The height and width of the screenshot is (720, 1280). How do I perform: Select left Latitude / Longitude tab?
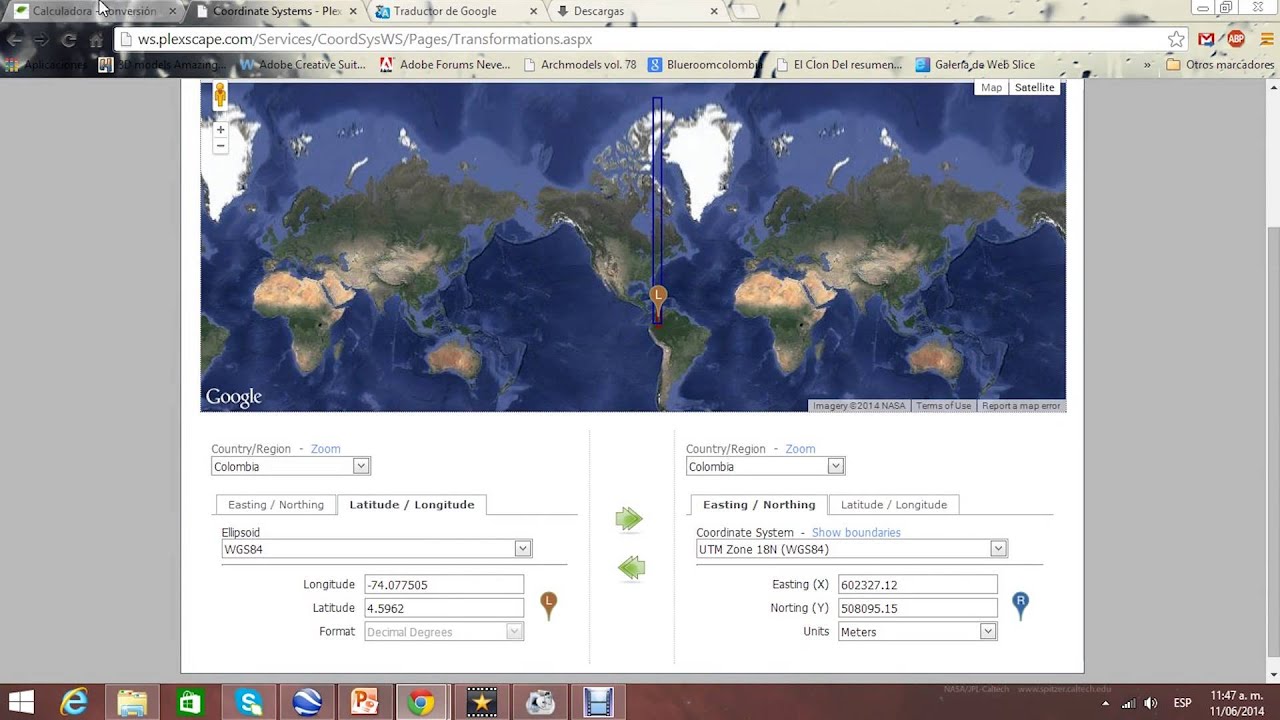pyautogui.click(x=412, y=505)
